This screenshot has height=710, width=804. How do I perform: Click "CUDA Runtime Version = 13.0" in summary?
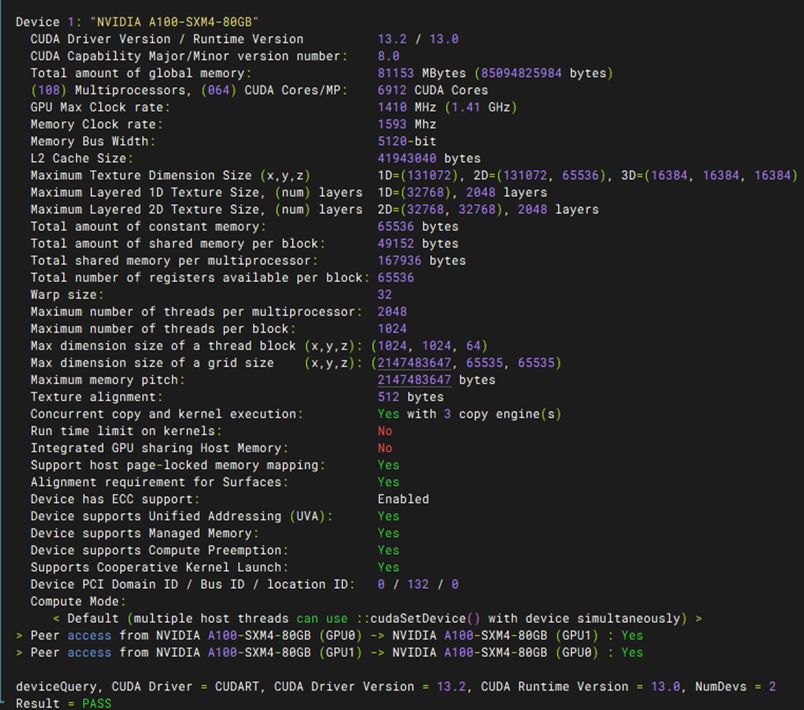click(580, 686)
